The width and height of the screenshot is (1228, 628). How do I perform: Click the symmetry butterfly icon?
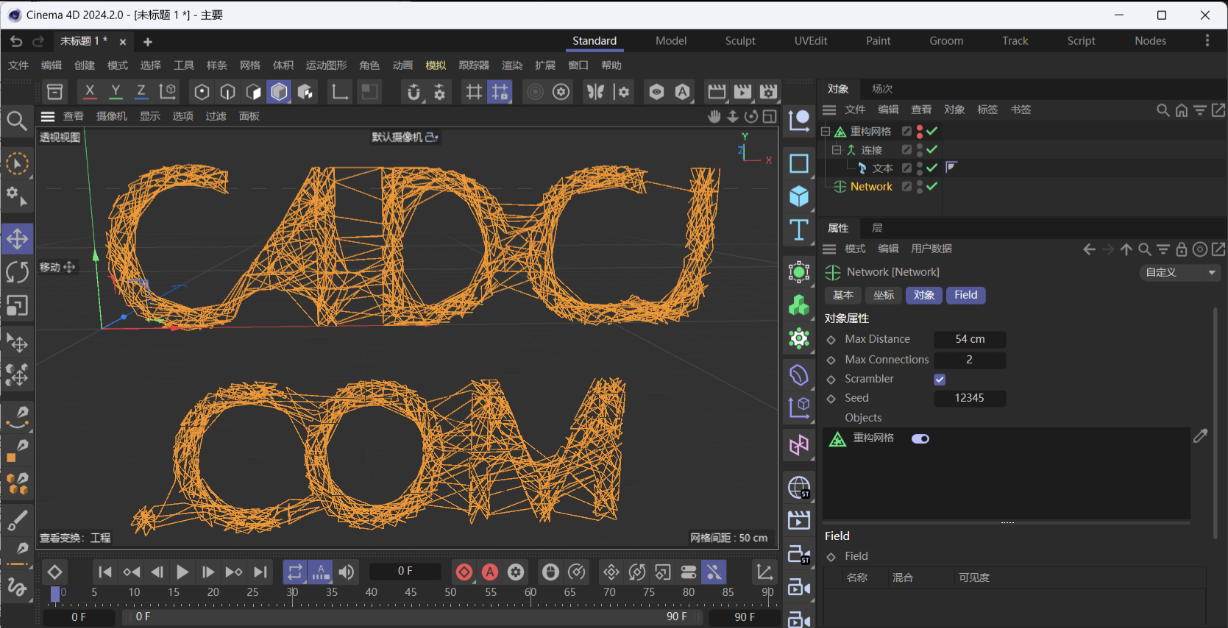596,92
